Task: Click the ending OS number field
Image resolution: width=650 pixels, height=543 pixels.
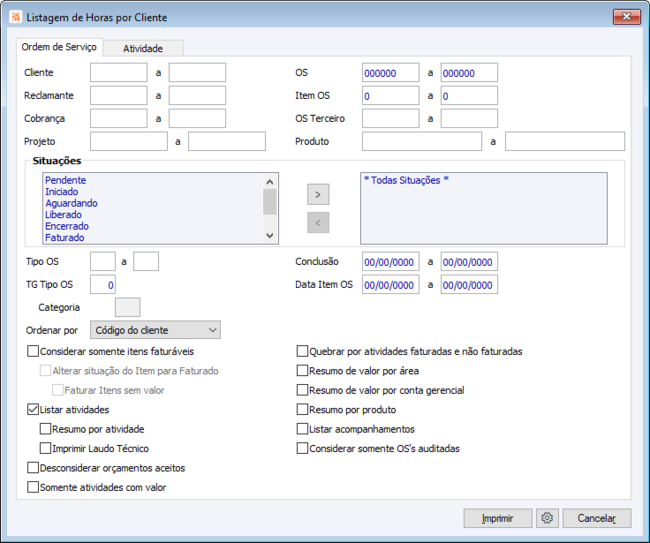Action: (469, 73)
